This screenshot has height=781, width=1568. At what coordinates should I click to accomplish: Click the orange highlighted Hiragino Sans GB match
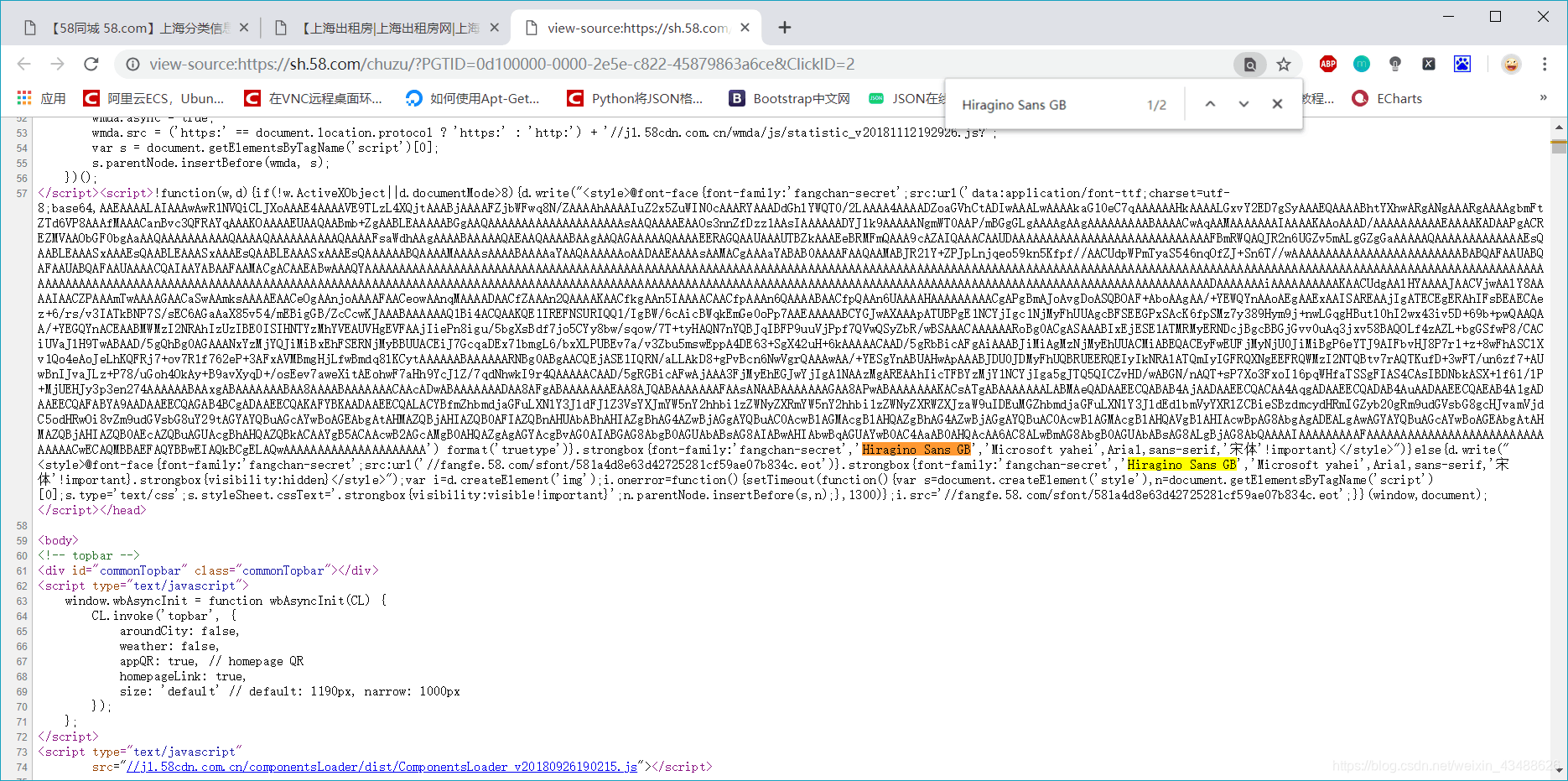916,450
